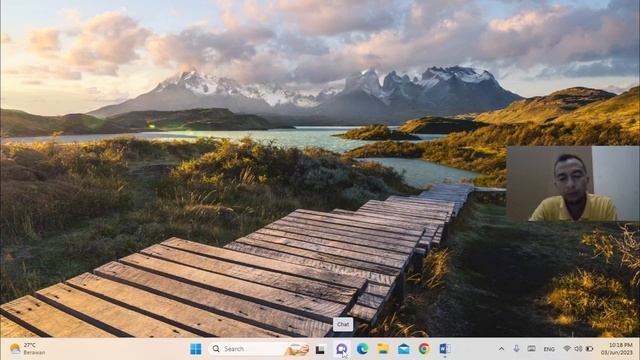The width and height of the screenshot is (640, 360).
Task: Open the ENG language switcher
Action: click(549, 349)
